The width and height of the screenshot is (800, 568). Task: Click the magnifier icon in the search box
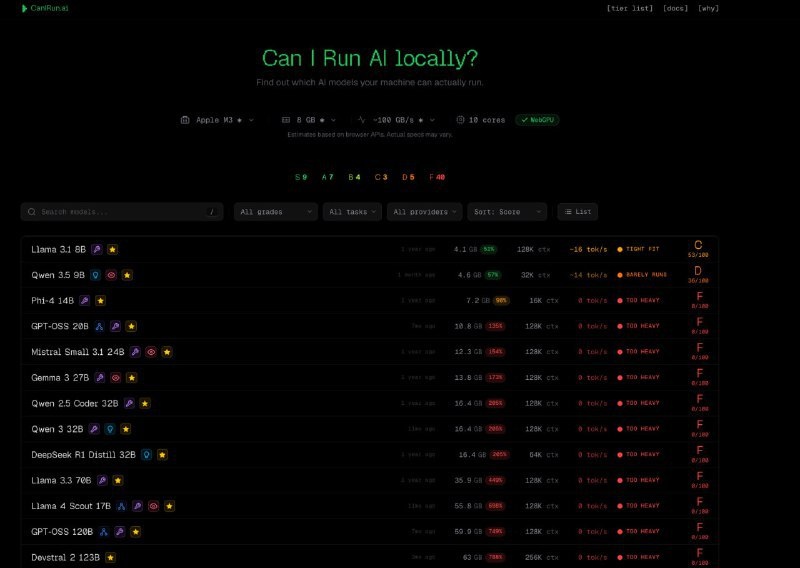pos(32,212)
